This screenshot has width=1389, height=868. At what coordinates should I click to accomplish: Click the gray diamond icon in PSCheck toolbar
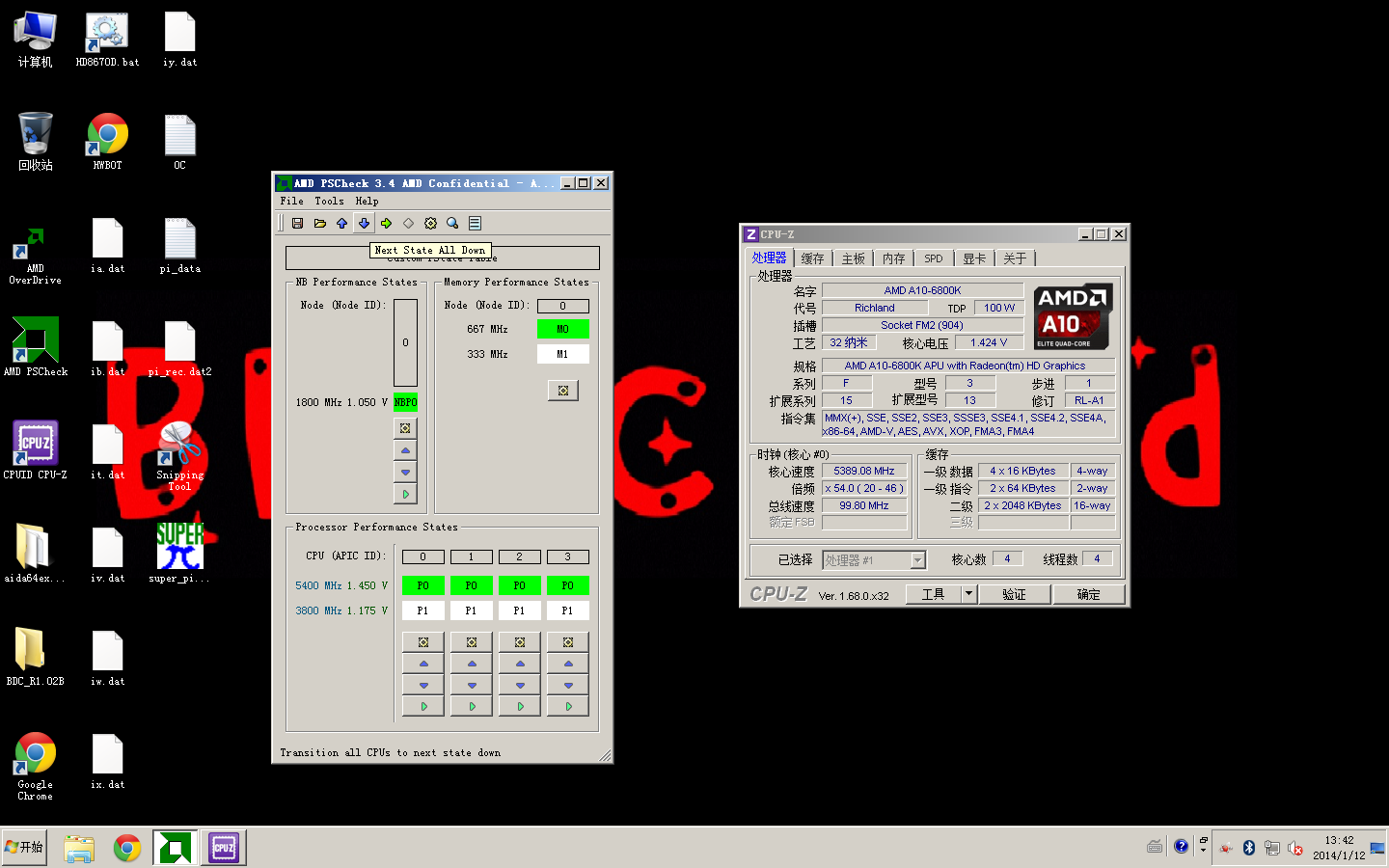pyautogui.click(x=408, y=223)
